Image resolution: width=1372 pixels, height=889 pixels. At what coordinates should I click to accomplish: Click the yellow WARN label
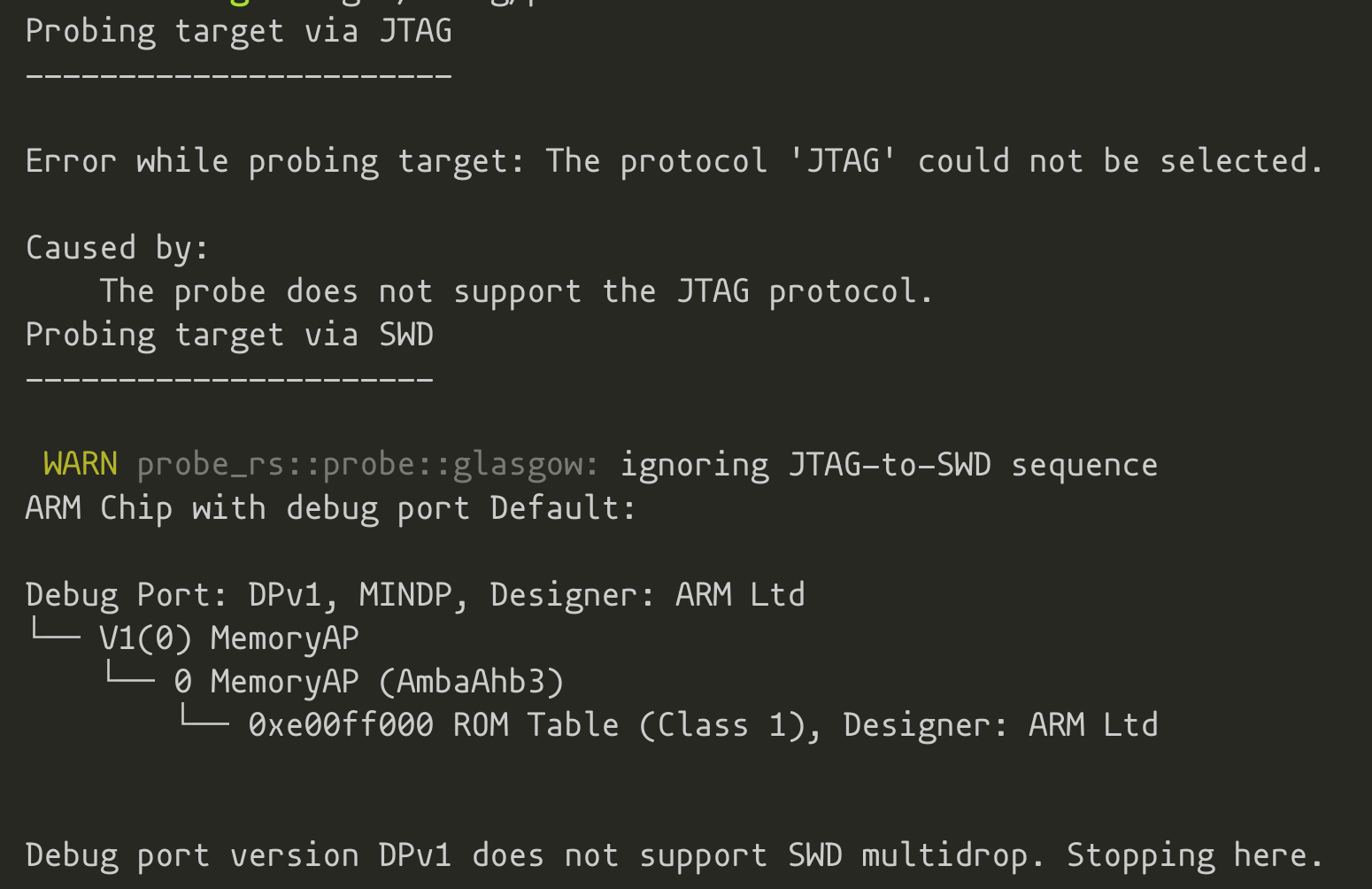[x=81, y=464]
